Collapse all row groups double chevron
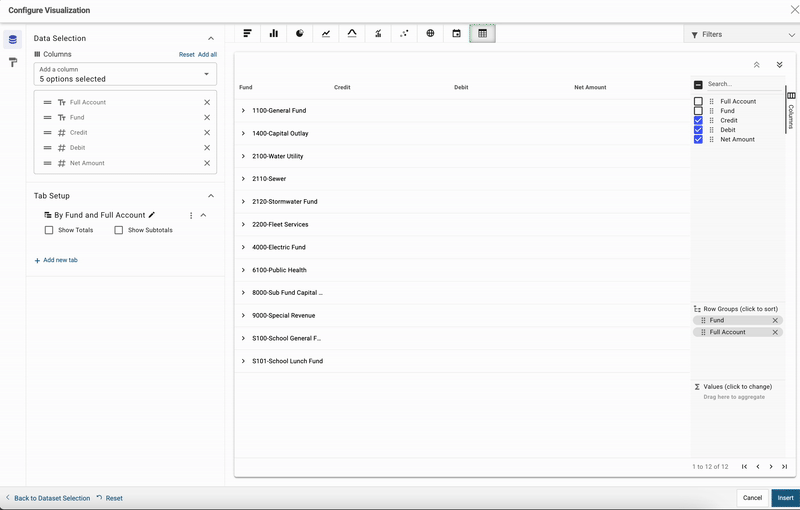Screen dimensions: 800x510 click(x=757, y=65)
